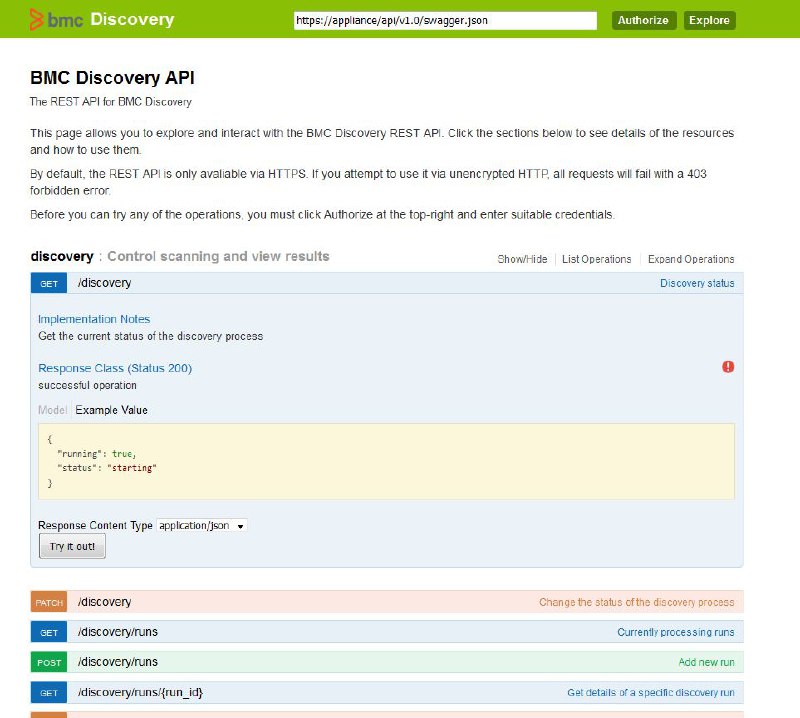Click Get details of a specific discovery run

pos(651,692)
